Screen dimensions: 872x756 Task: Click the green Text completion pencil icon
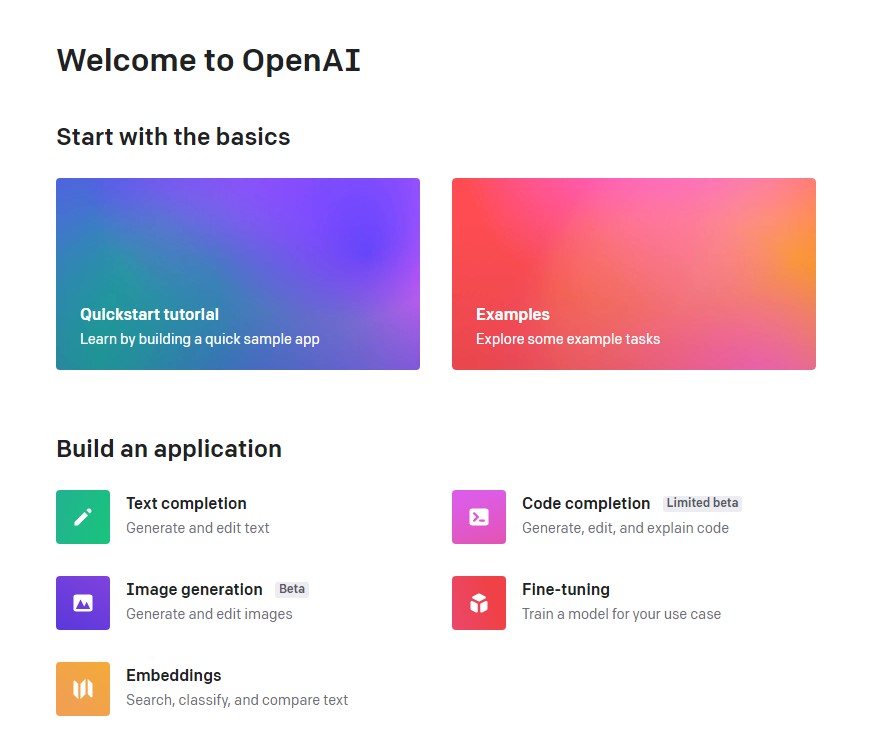click(83, 517)
